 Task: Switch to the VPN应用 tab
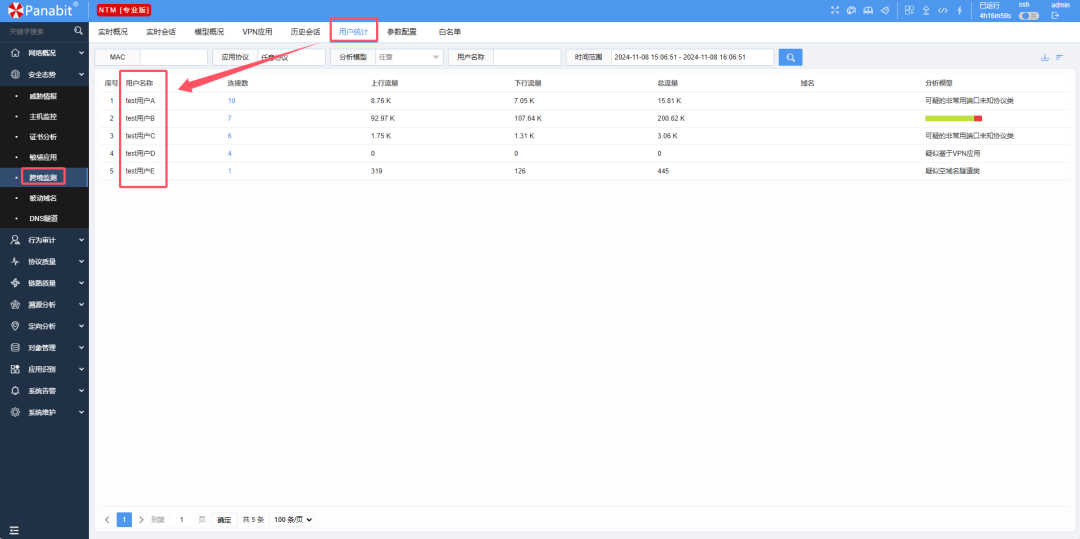click(x=258, y=32)
